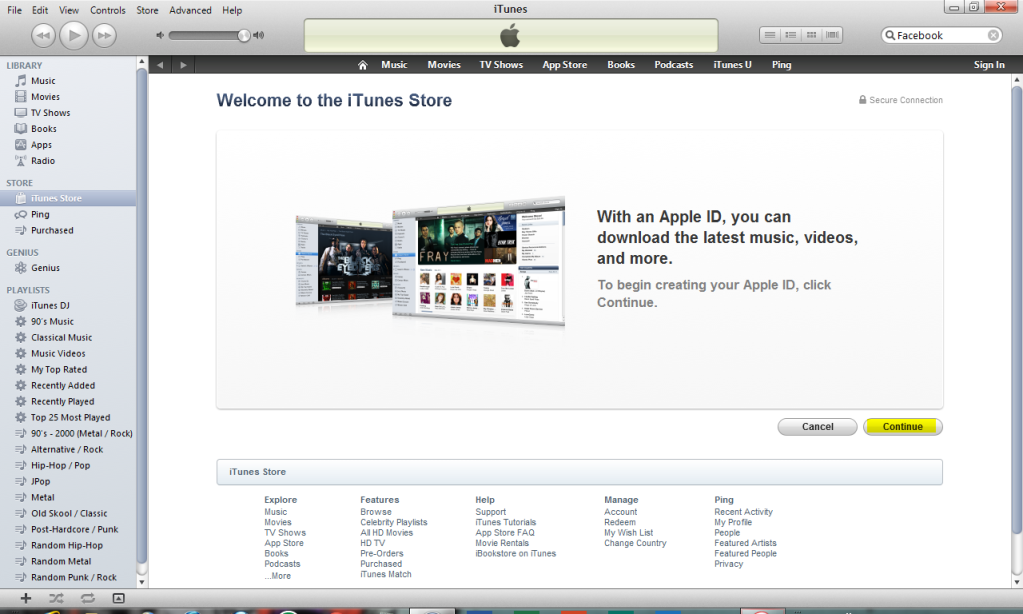Toggle shuffle playback
Image resolution: width=1023 pixels, height=614 pixels.
pyautogui.click(x=56, y=598)
